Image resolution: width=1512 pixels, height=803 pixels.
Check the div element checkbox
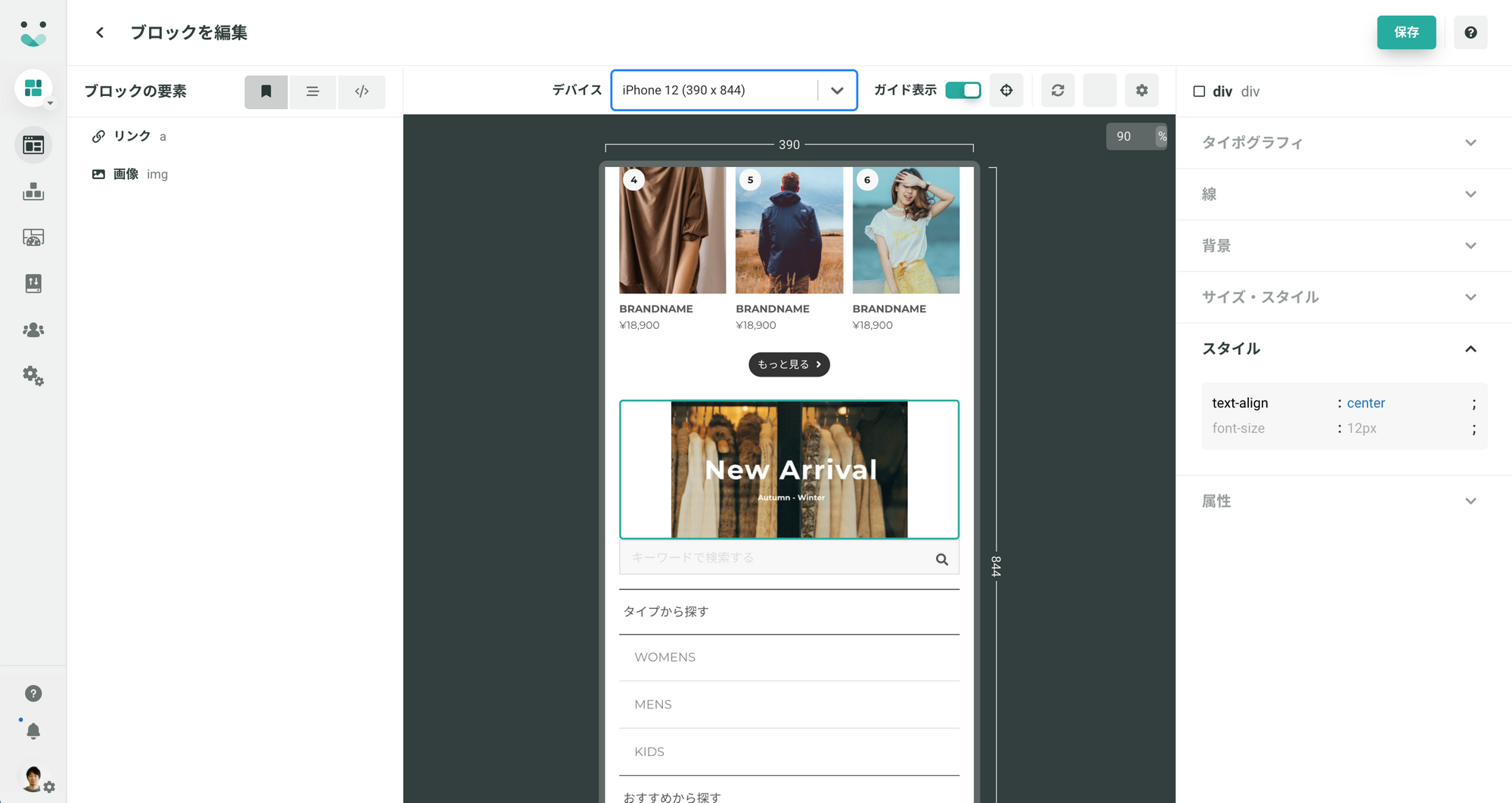[1199, 91]
